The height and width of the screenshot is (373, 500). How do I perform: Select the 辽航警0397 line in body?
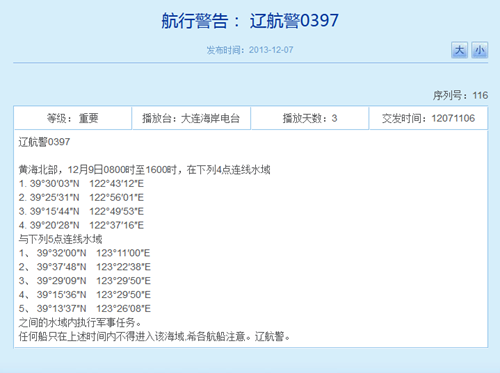click(x=44, y=142)
